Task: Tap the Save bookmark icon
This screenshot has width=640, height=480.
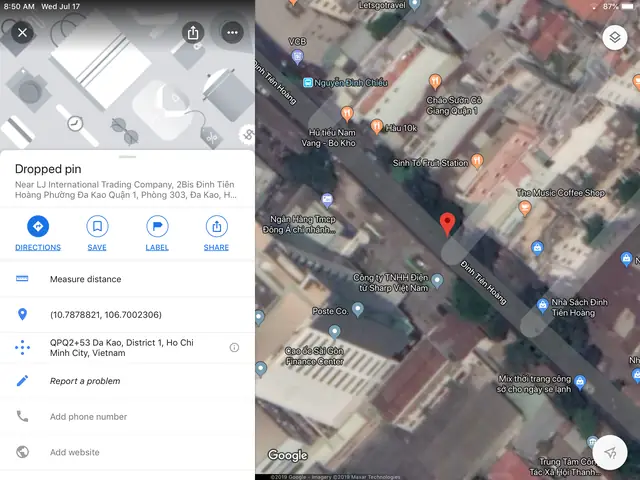Action: tap(97, 226)
